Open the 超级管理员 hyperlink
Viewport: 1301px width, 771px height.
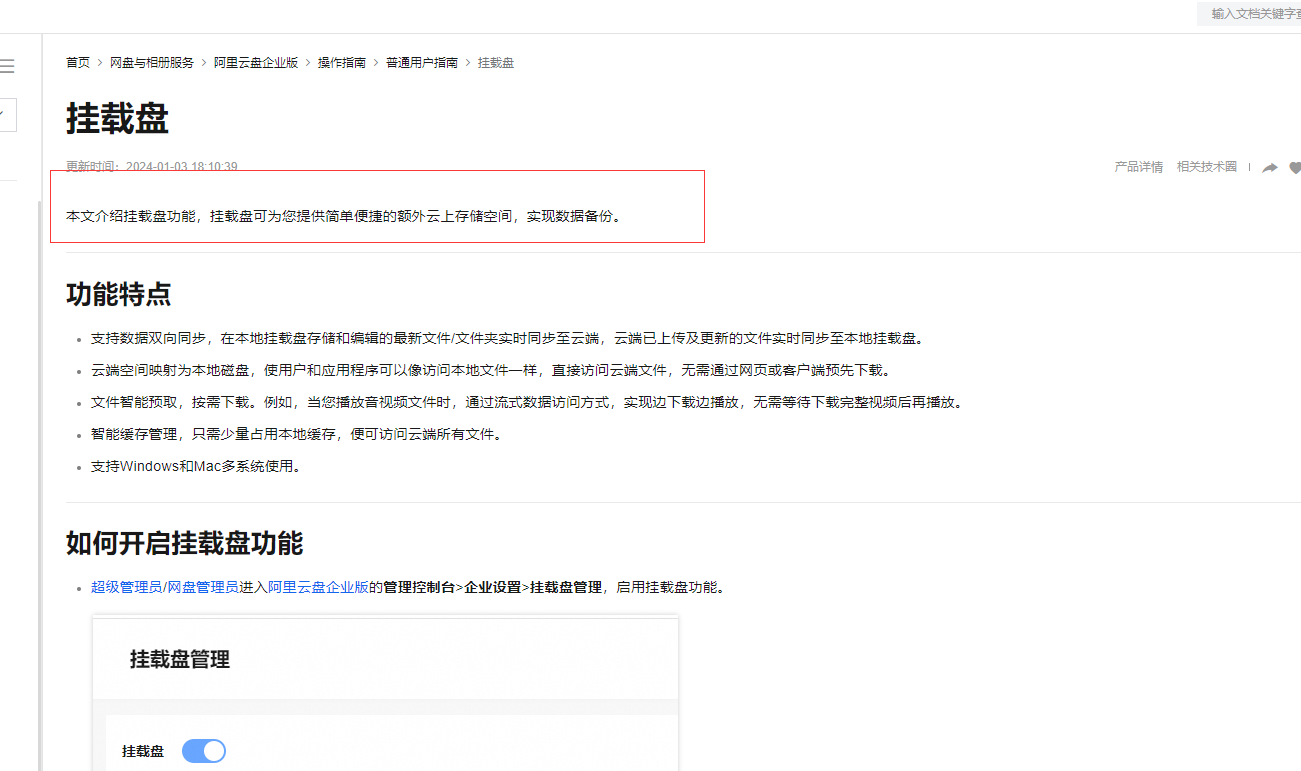coord(126,587)
